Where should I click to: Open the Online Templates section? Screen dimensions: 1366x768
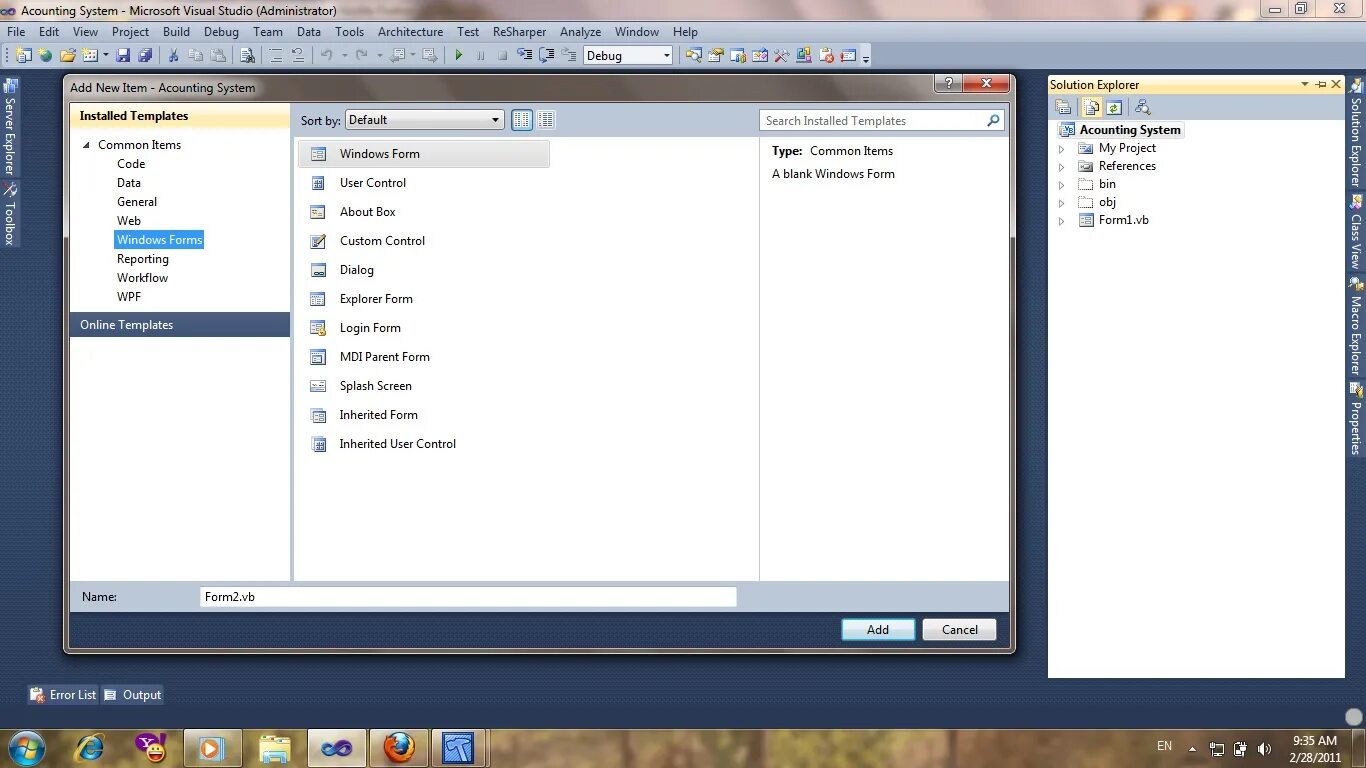click(180, 325)
